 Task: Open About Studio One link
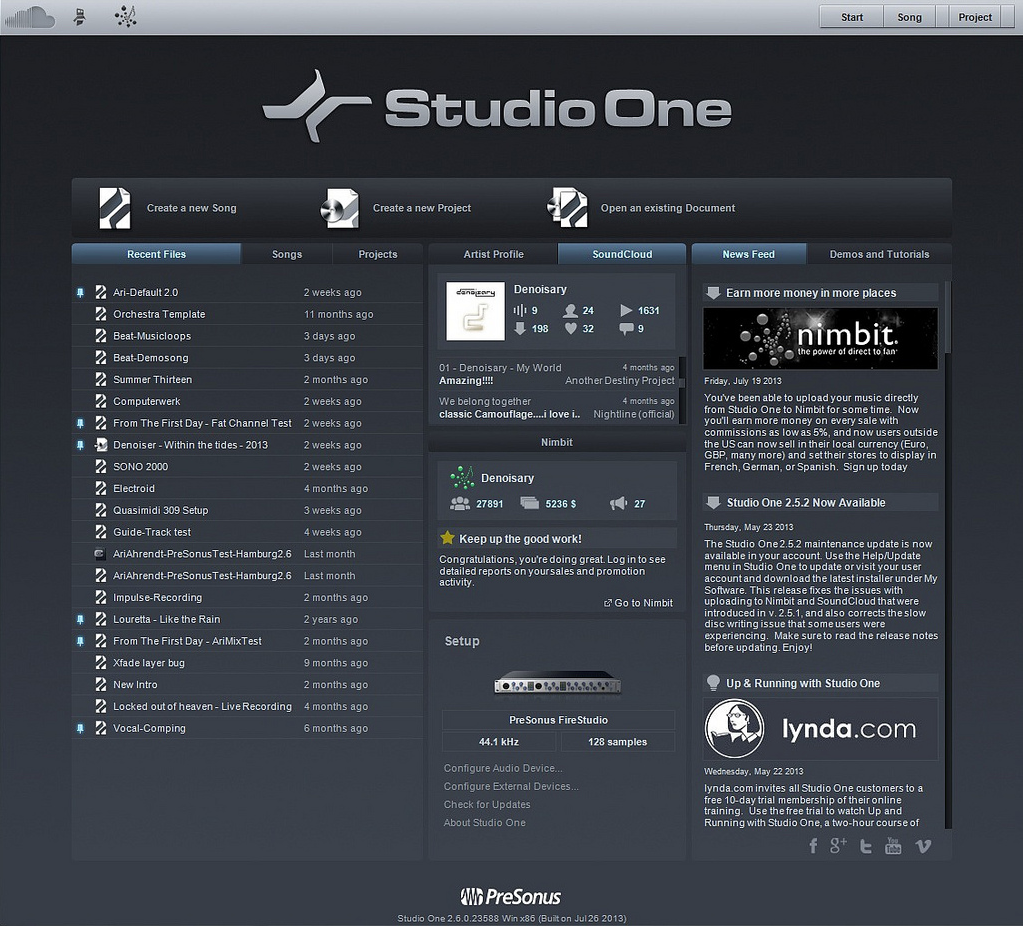[x=485, y=823]
